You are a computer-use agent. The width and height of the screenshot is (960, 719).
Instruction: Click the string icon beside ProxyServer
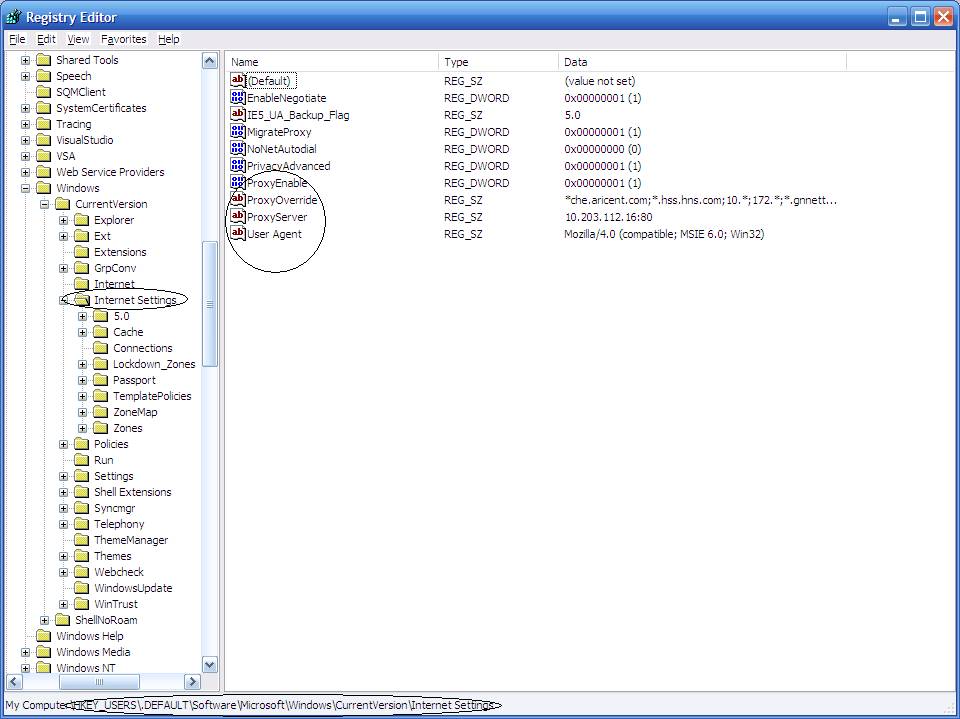coord(238,216)
